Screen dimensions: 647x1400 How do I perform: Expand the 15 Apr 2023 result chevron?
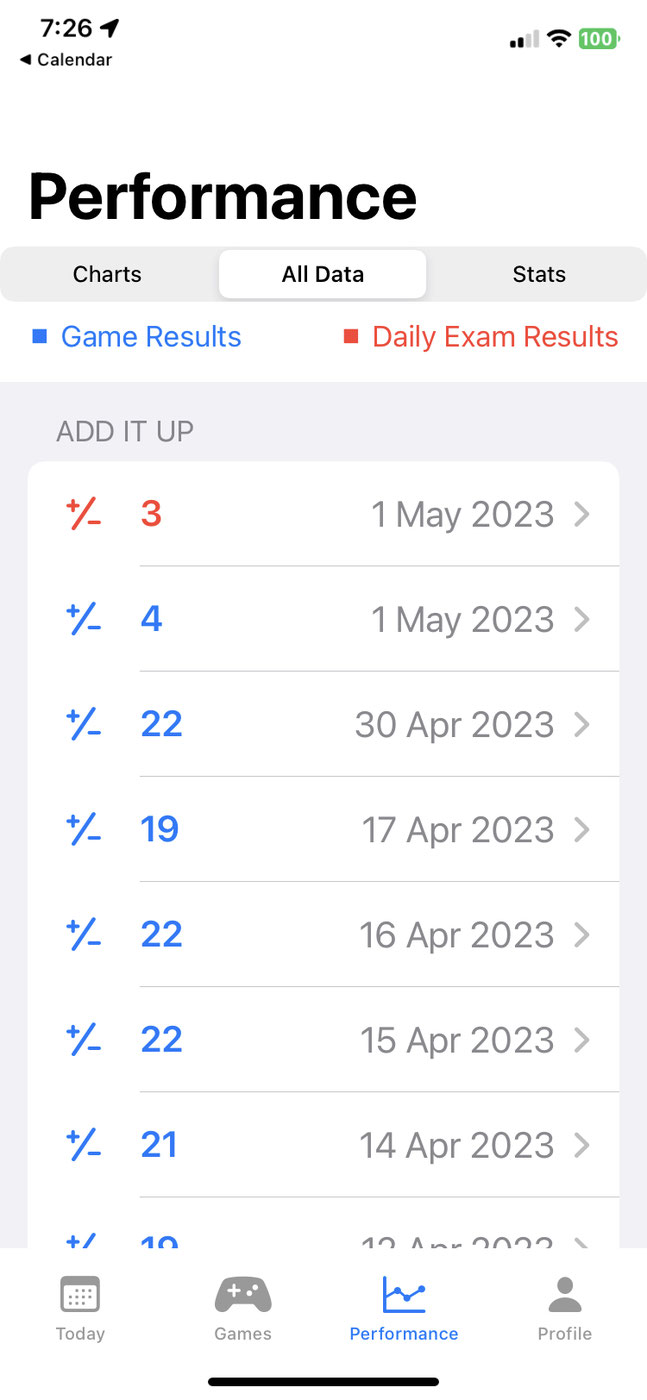[582, 1039]
